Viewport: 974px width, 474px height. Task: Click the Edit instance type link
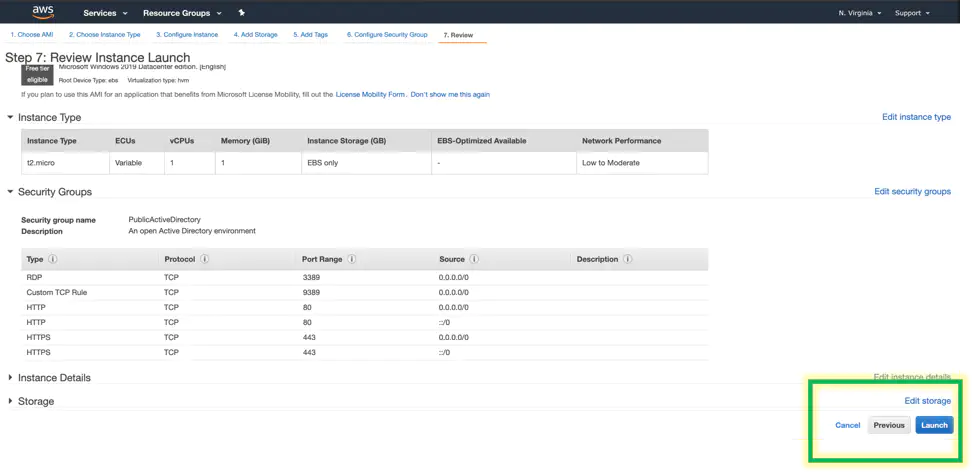(x=916, y=117)
